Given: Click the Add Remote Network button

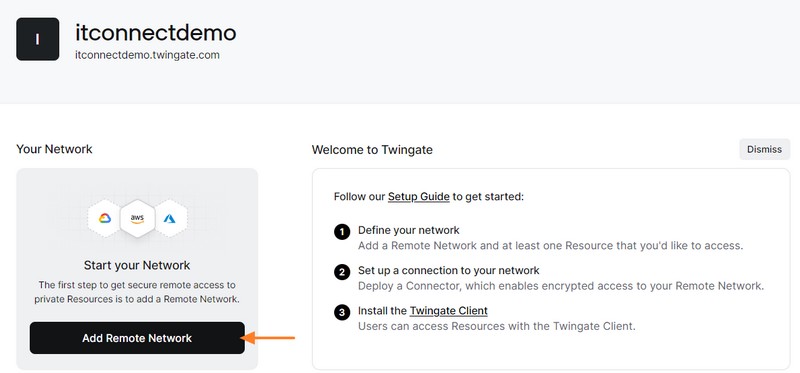Looking at the screenshot, I should [x=137, y=338].
